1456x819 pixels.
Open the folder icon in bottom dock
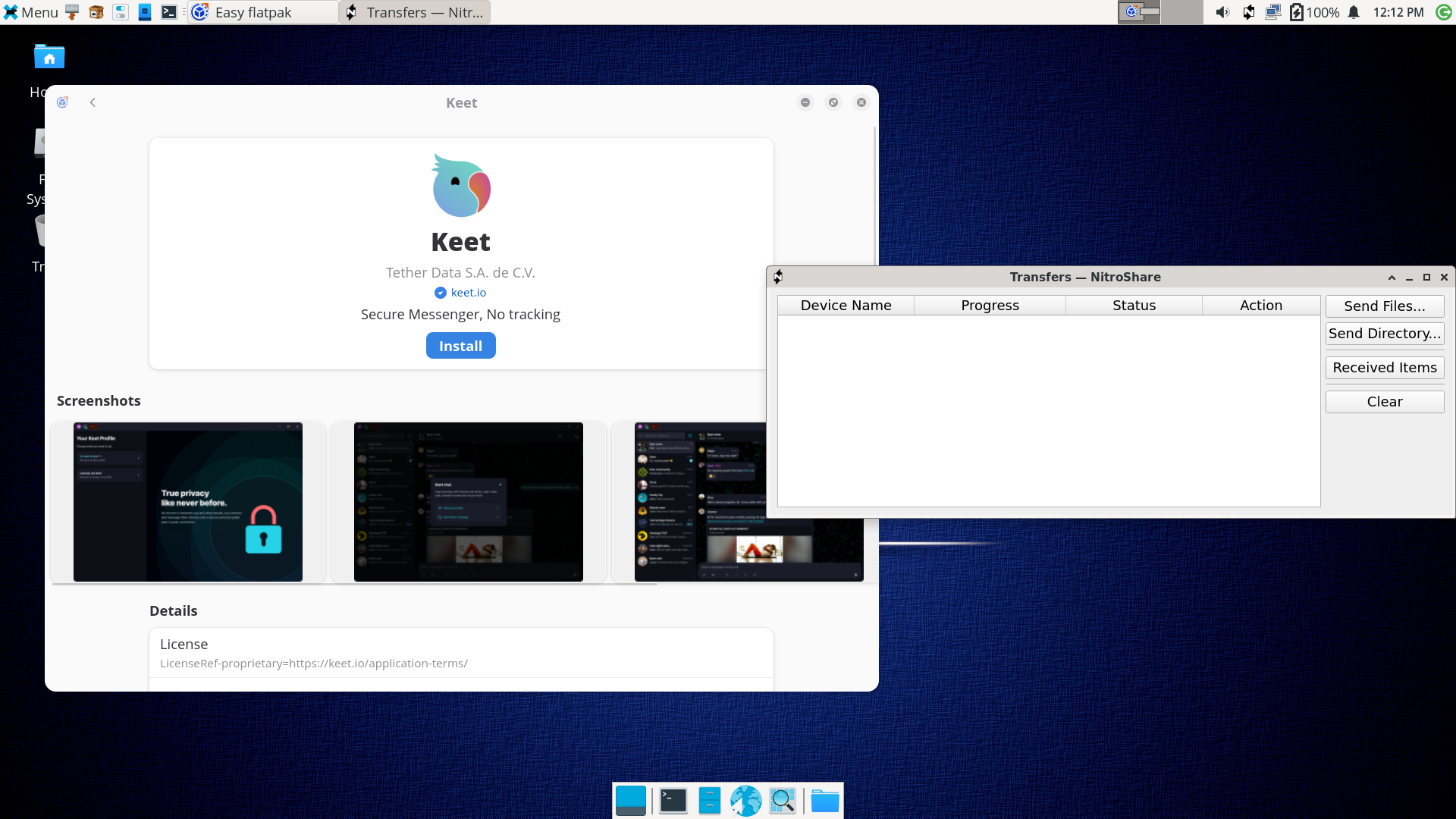824,801
